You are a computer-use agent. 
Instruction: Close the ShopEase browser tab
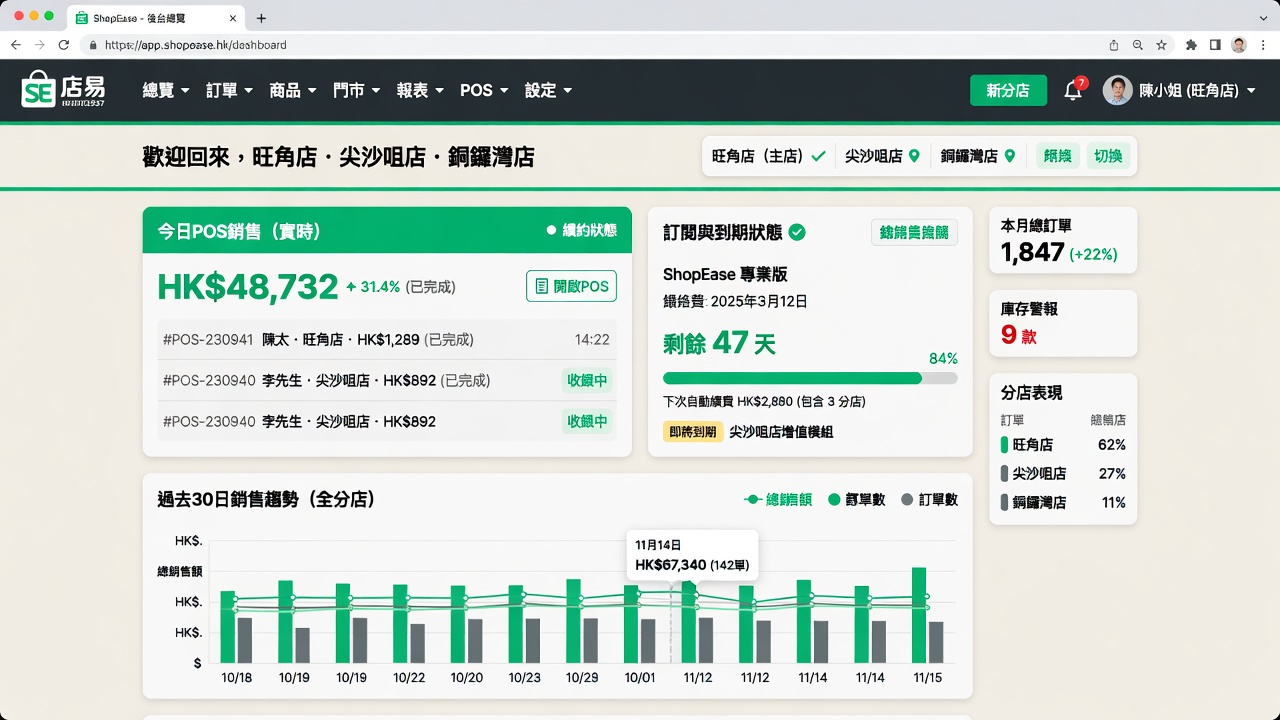coord(232,18)
